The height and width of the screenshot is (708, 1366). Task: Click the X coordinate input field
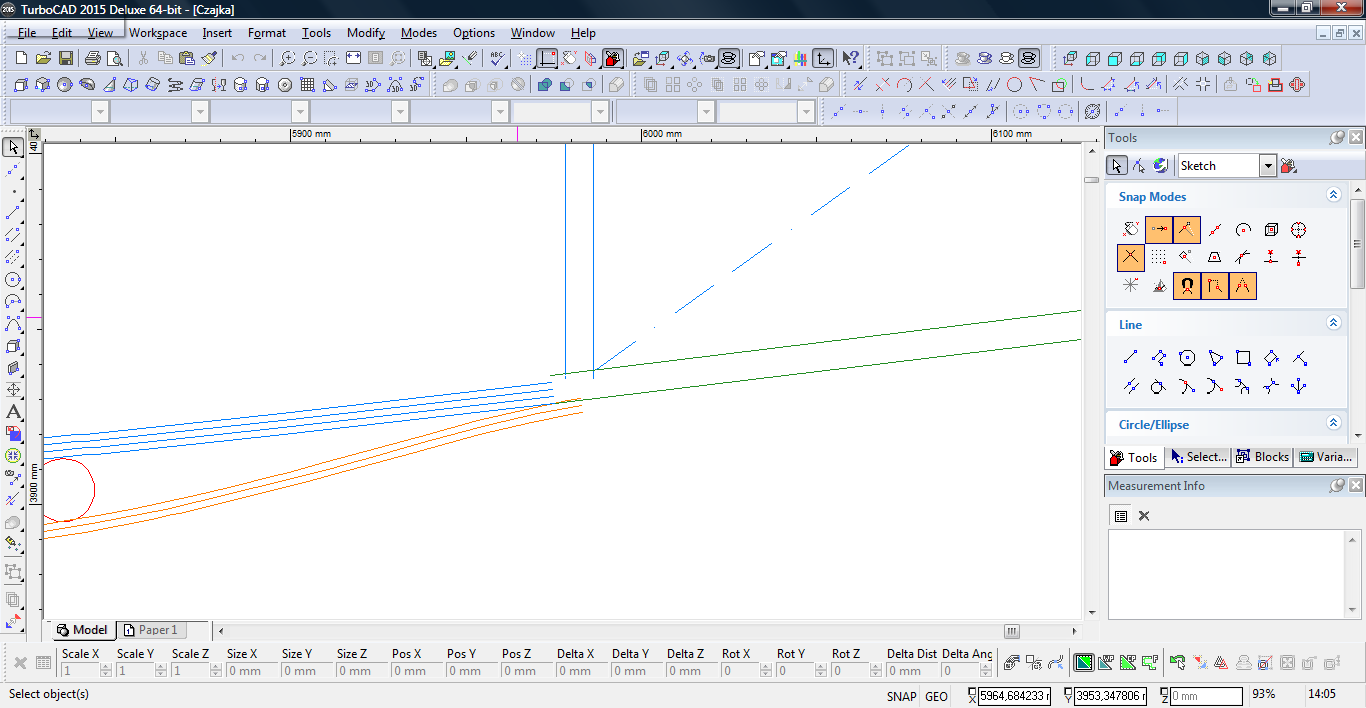coord(1014,696)
